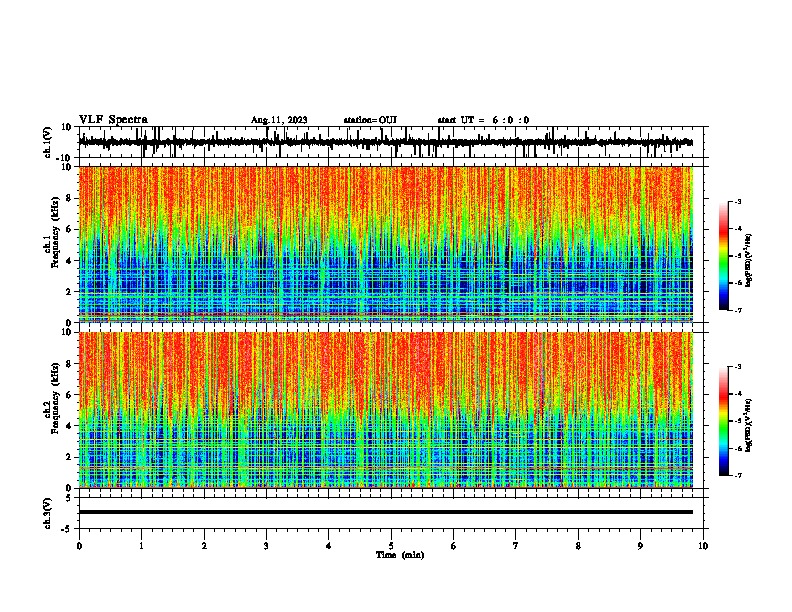Click the ch.1 voltage waveform trace panel
The height and width of the screenshot is (612, 792).
[x=391, y=142]
